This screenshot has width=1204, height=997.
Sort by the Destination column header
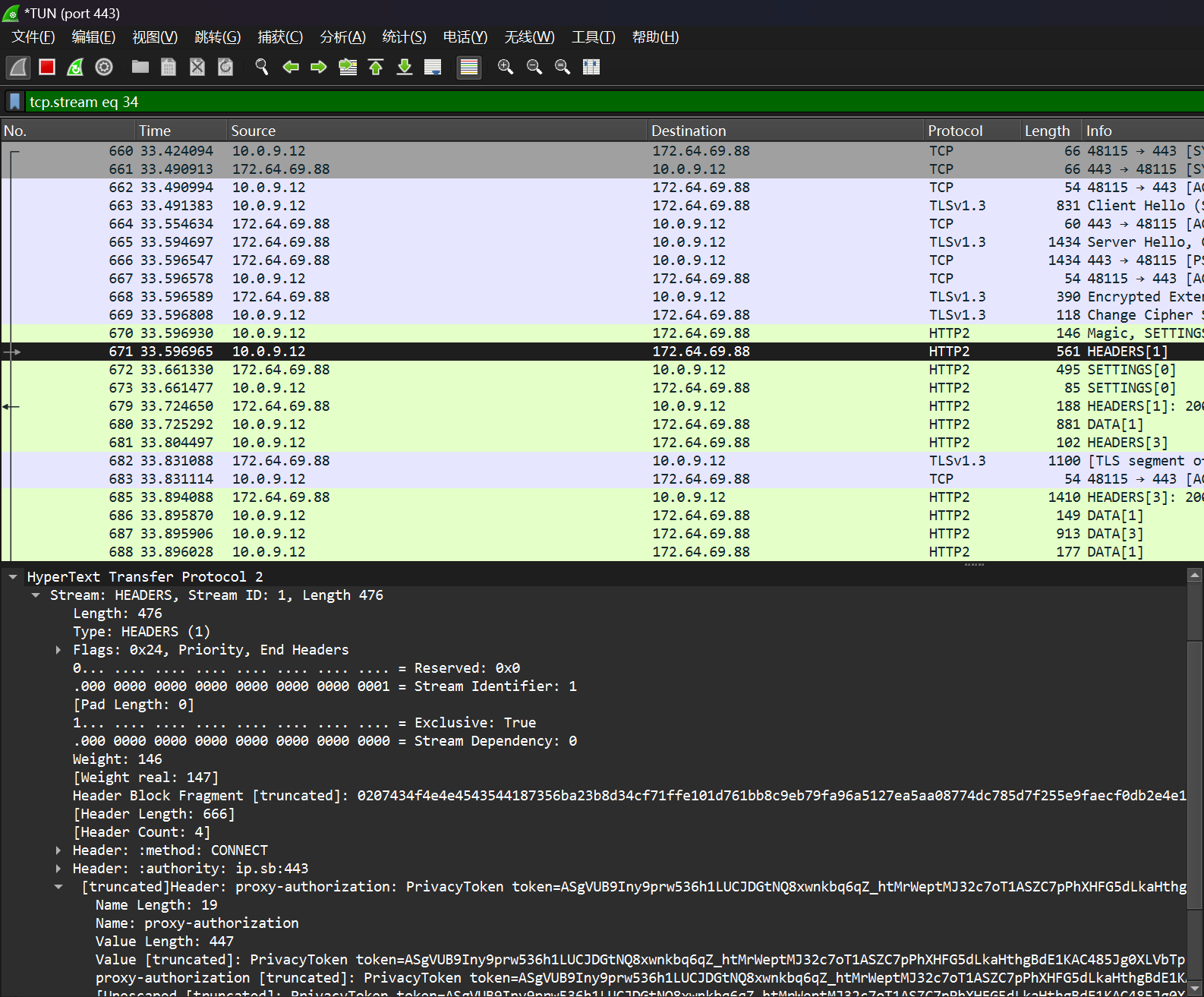pos(785,131)
